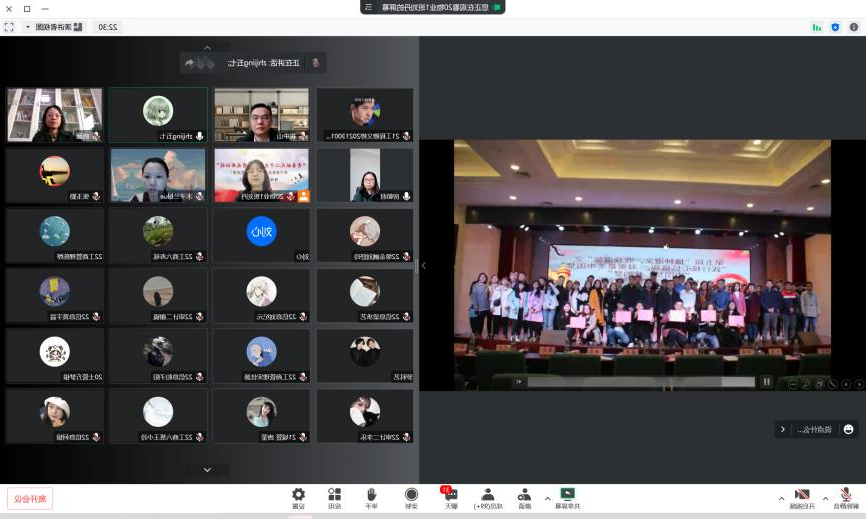
Task: Click the 说点什么 quick message field
Action: [814, 429]
